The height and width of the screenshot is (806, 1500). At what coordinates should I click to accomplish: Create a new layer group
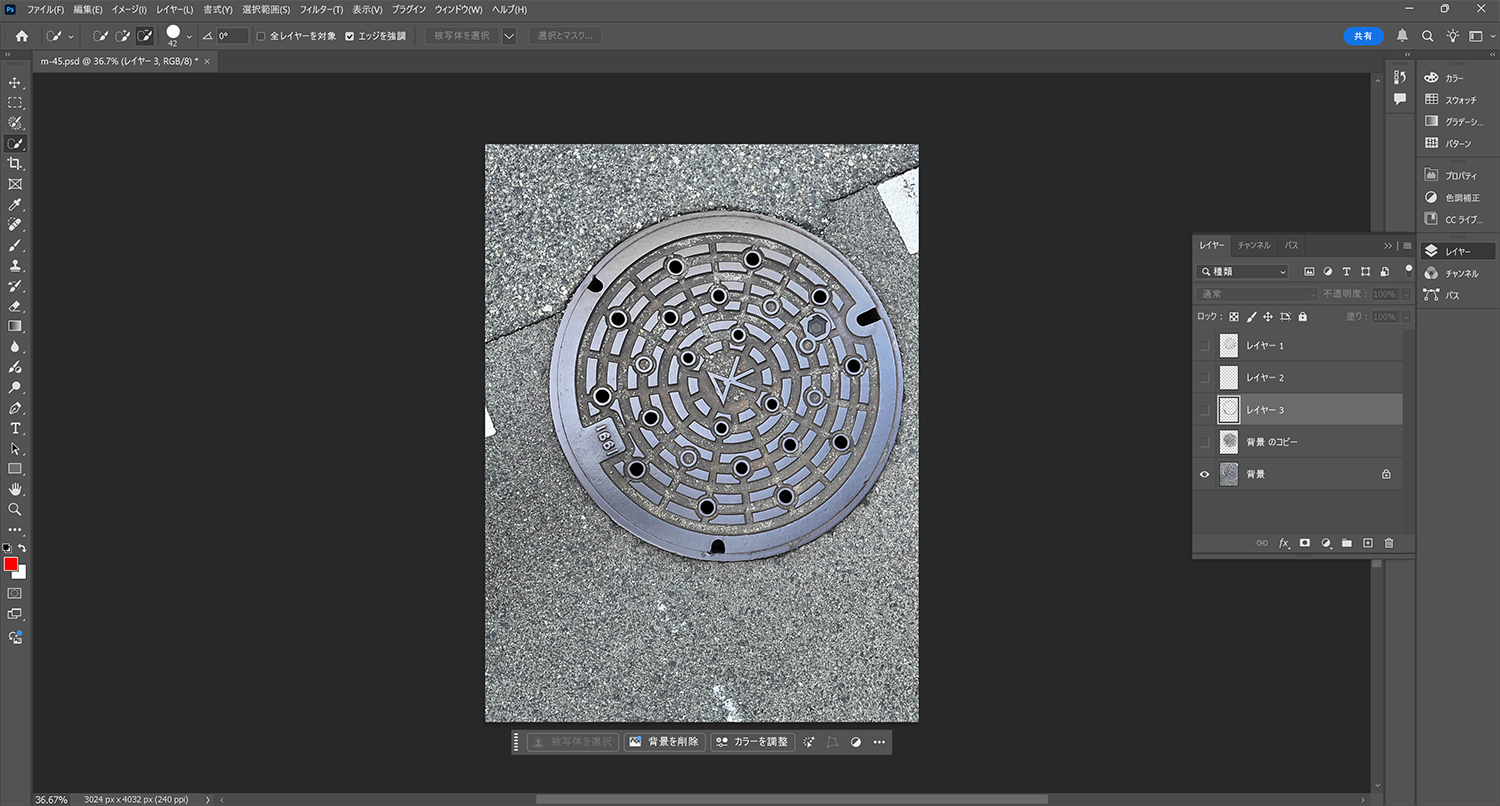pyautogui.click(x=1347, y=543)
